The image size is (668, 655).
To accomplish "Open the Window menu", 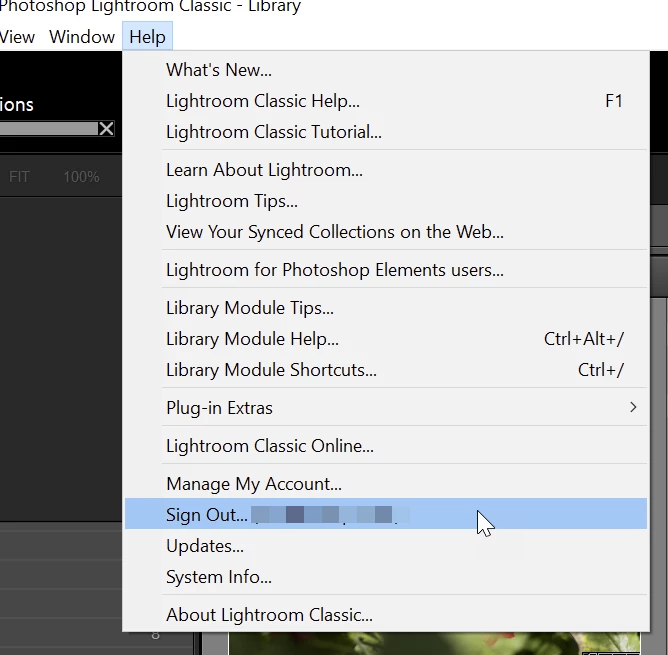I will coord(82,37).
